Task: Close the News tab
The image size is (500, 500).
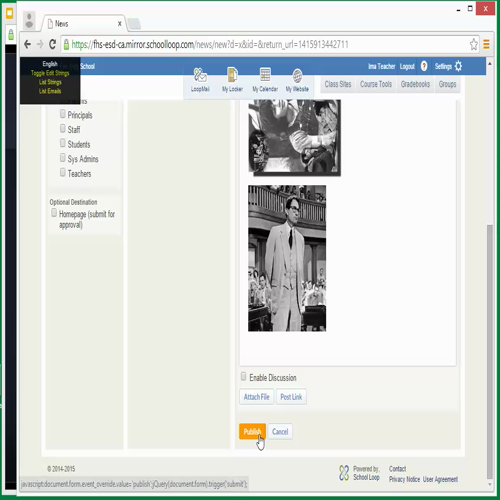Action: click(x=119, y=24)
